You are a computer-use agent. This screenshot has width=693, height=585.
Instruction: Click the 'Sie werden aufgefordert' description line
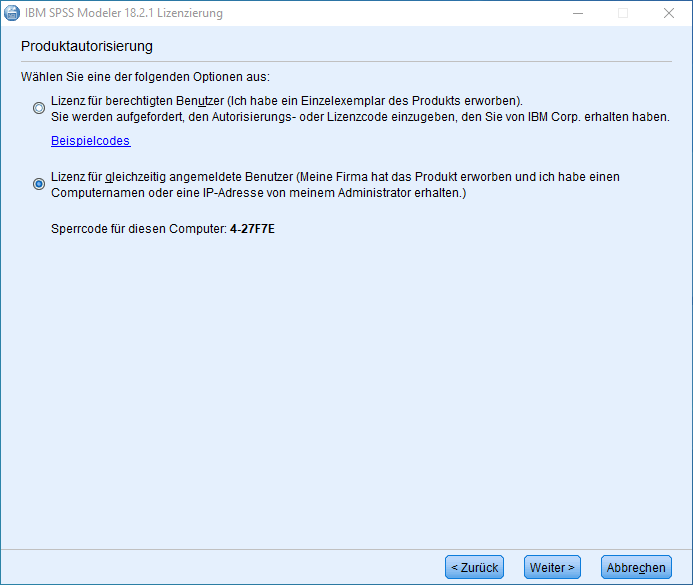coord(360,117)
